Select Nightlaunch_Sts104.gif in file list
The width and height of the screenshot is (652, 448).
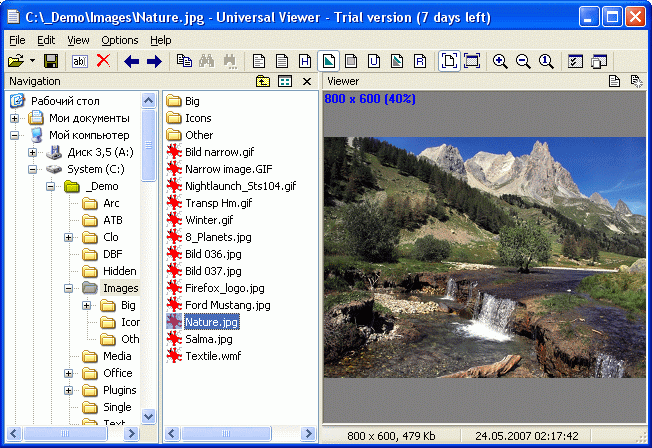click(x=241, y=186)
